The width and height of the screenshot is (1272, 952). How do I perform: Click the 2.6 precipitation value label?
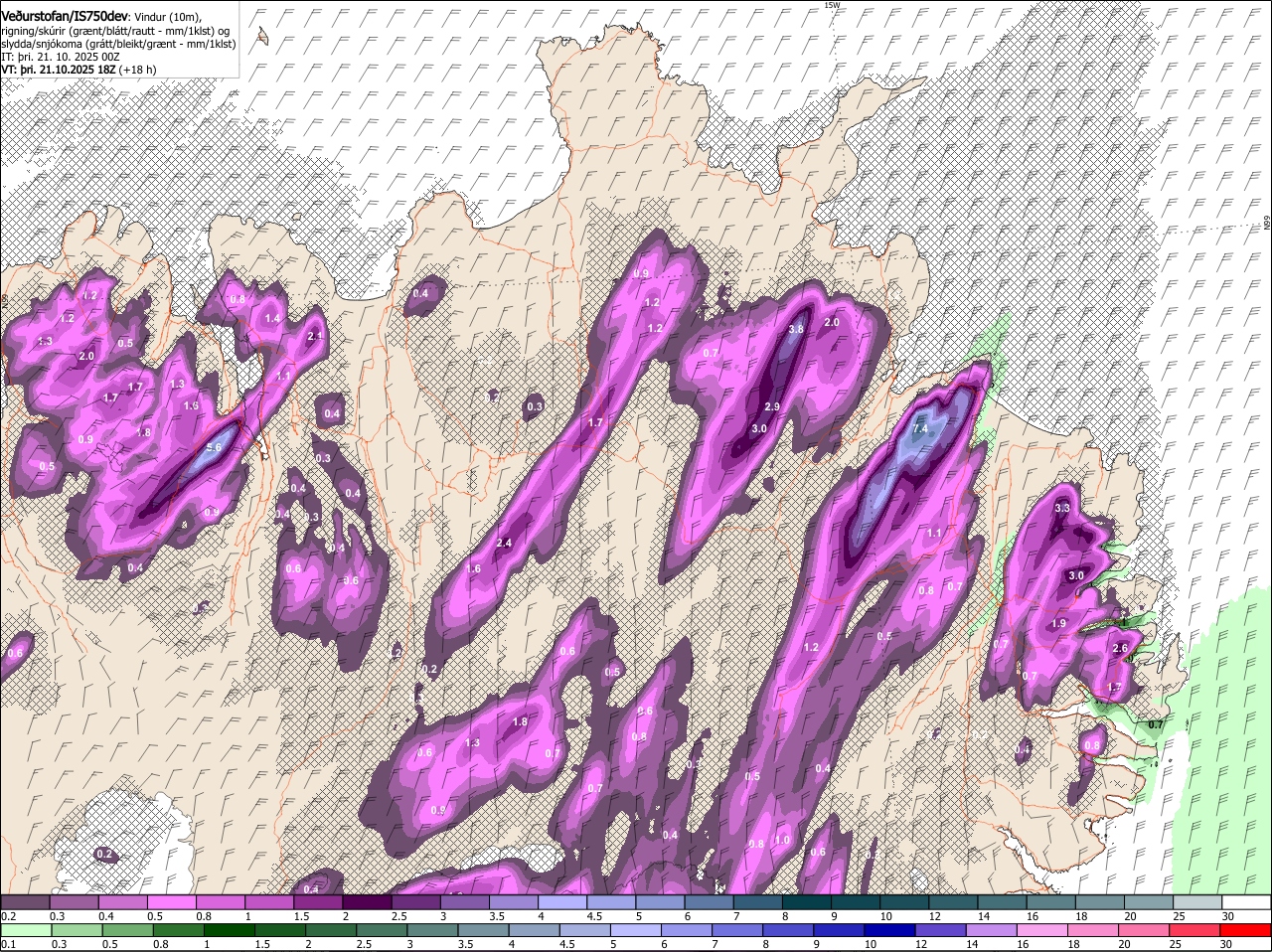coord(1120,648)
